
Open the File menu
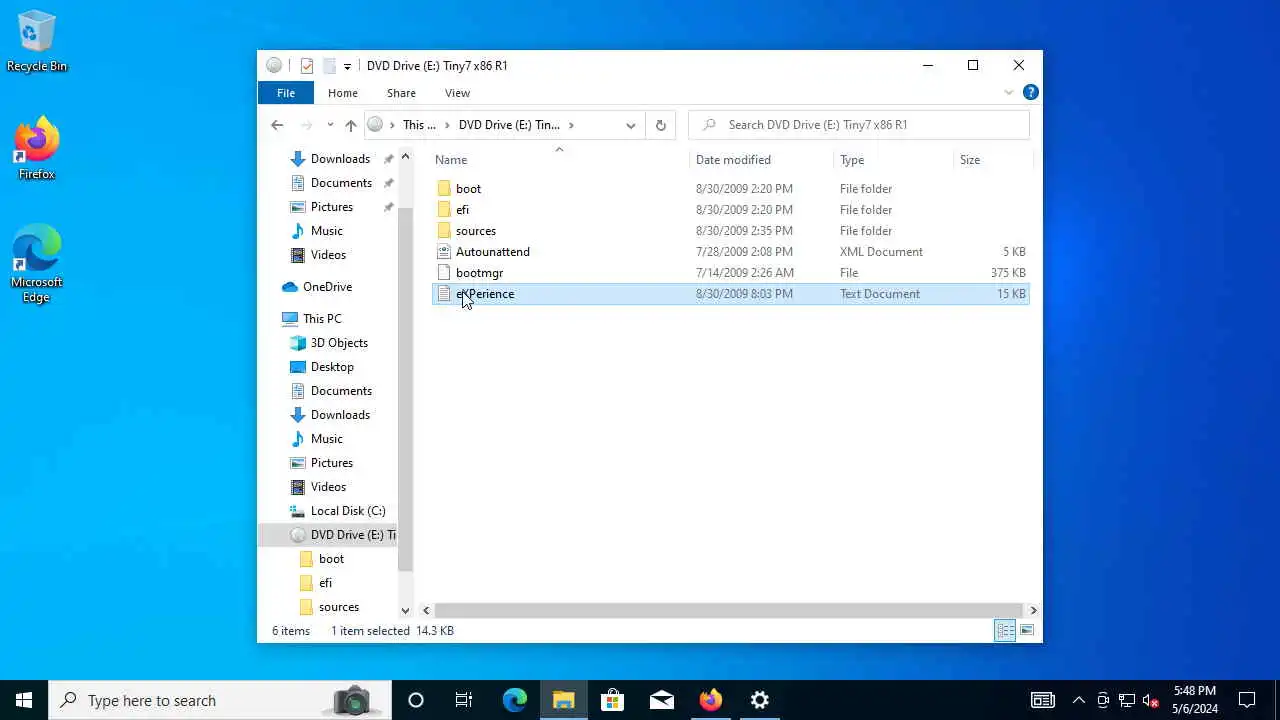[x=286, y=93]
